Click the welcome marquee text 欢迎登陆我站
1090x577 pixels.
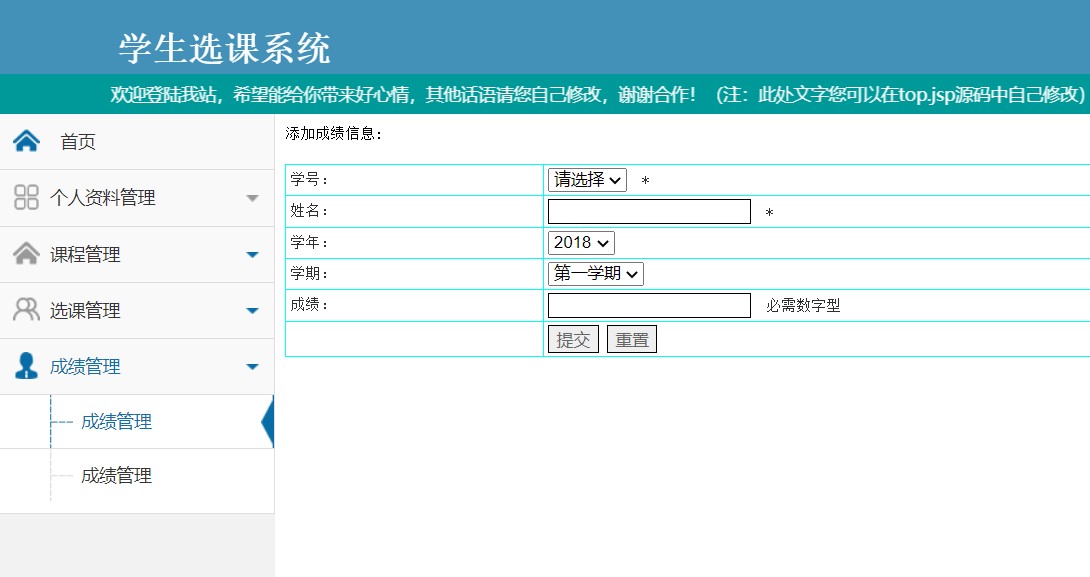click(x=163, y=95)
